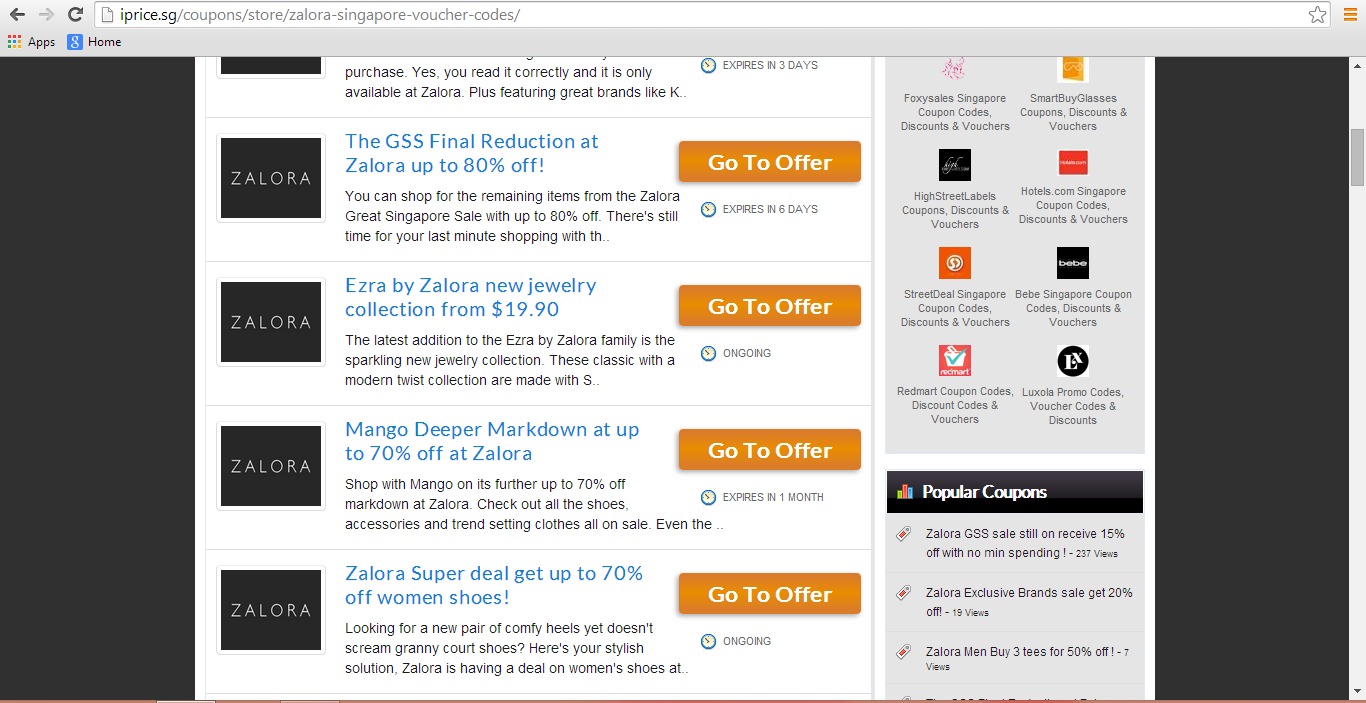The image size is (1366, 703).
Task: Click the HighStreetLabels store logo
Action: [x=955, y=165]
